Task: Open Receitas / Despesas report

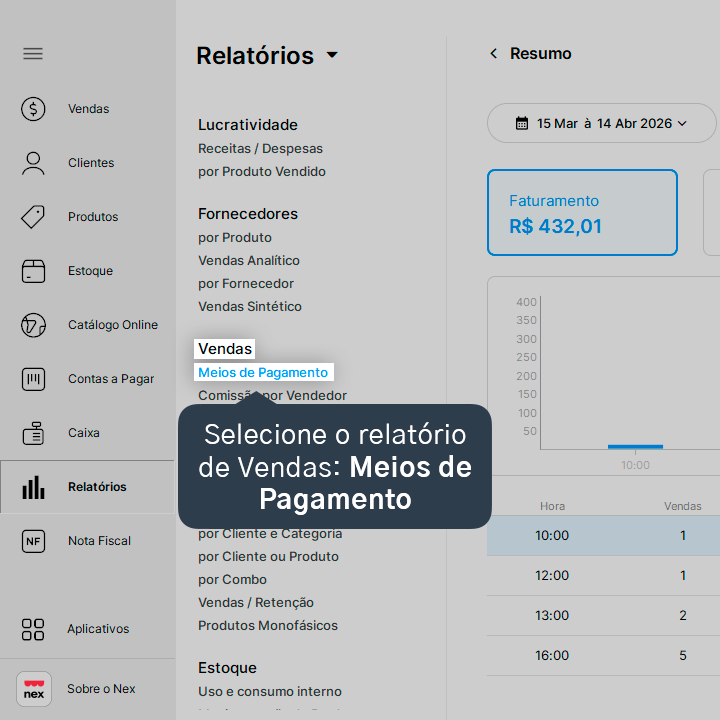Action: (x=260, y=149)
